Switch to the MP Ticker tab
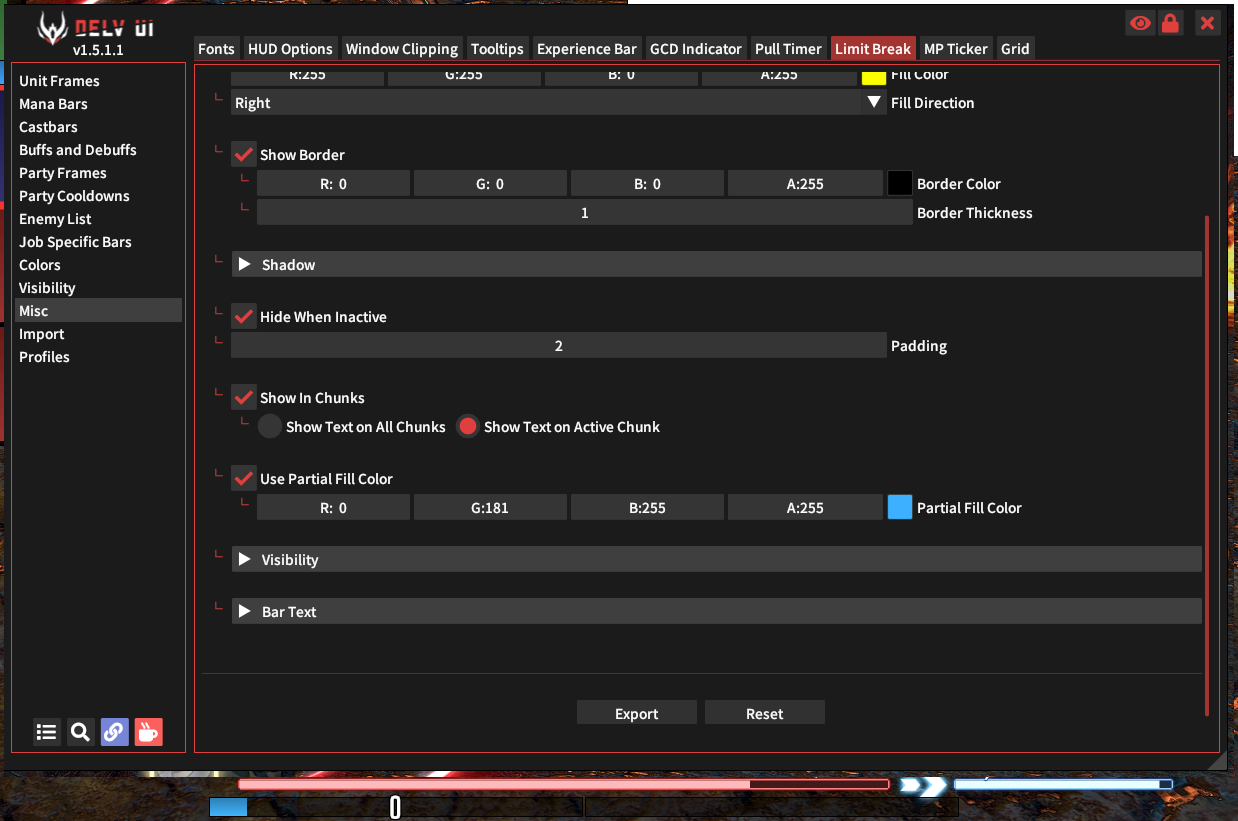The image size is (1238, 821). [x=956, y=48]
